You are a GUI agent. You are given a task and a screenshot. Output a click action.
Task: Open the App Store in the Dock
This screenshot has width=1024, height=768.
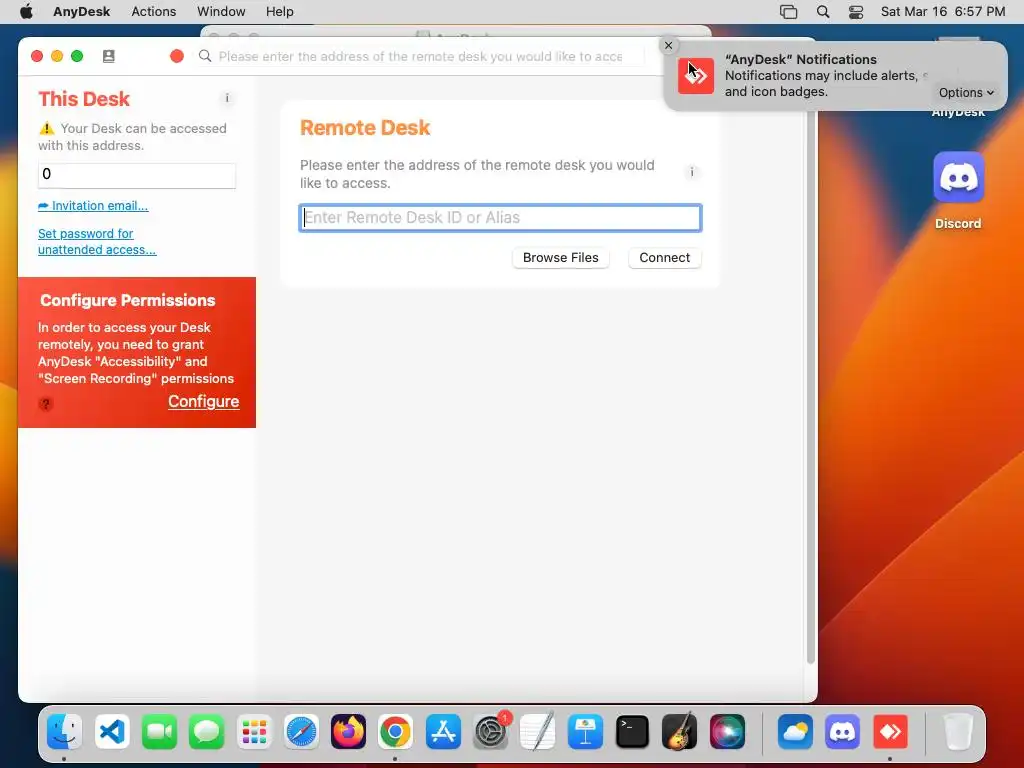click(443, 731)
